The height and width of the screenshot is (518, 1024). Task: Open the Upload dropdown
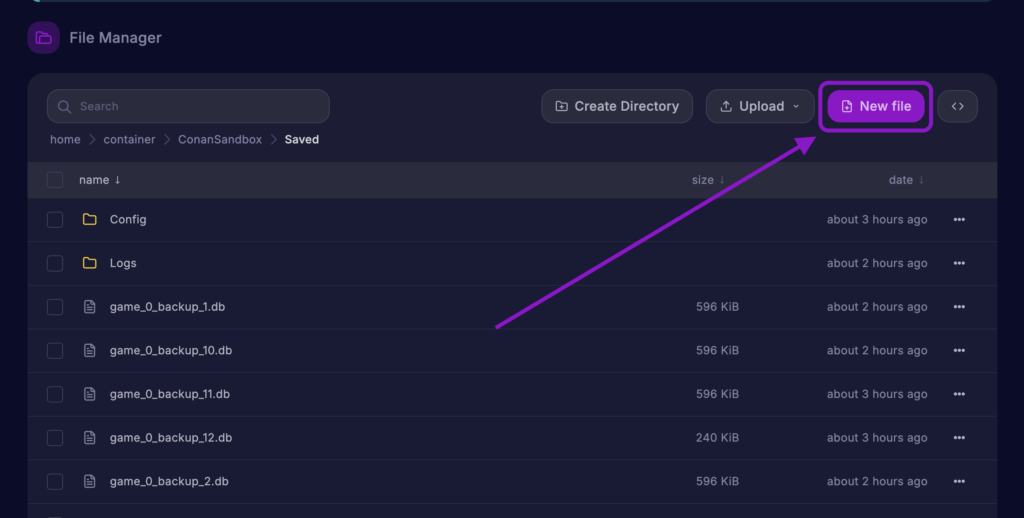(x=760, y=106)
